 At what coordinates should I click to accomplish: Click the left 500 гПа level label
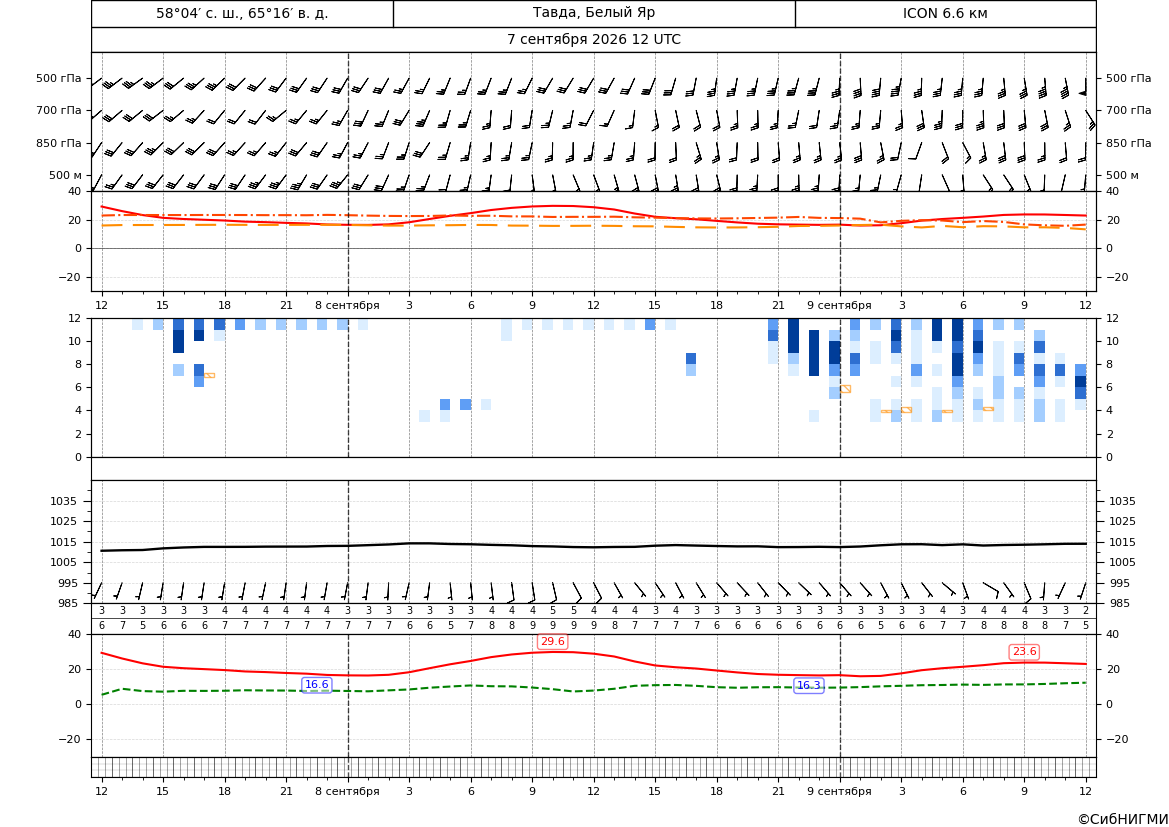(58, 78)
